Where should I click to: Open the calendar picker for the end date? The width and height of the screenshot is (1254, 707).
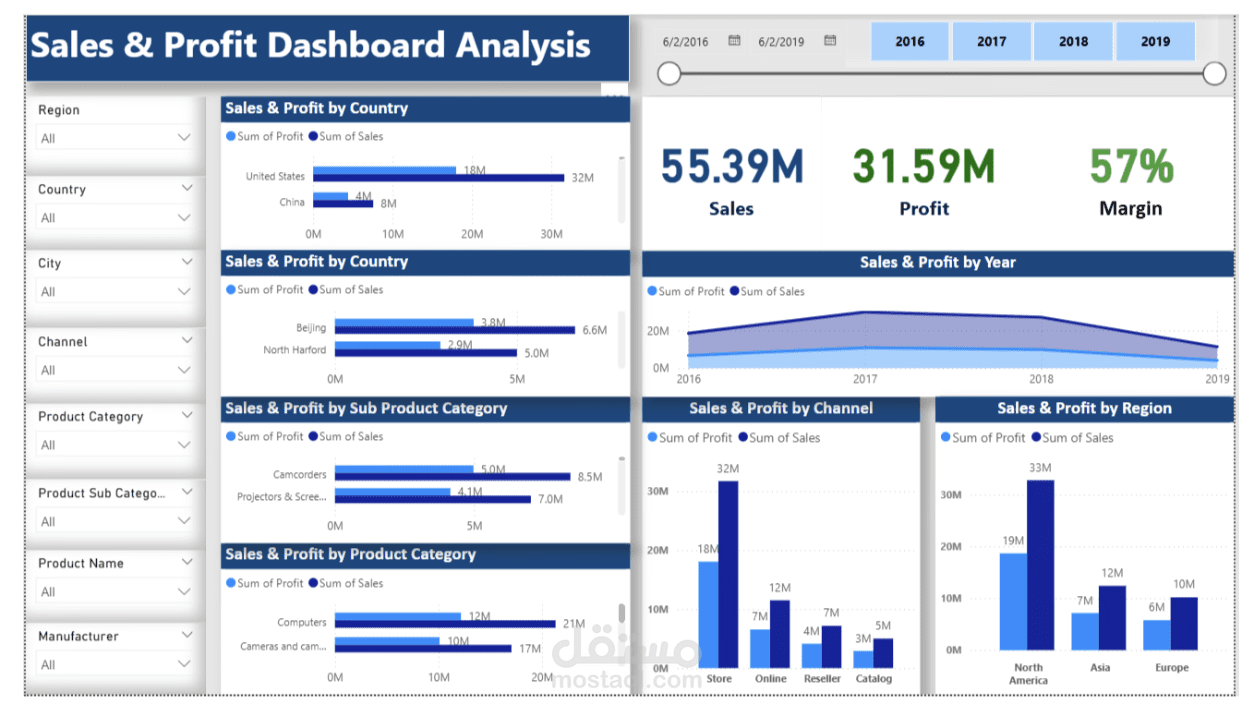coord(830,41)
